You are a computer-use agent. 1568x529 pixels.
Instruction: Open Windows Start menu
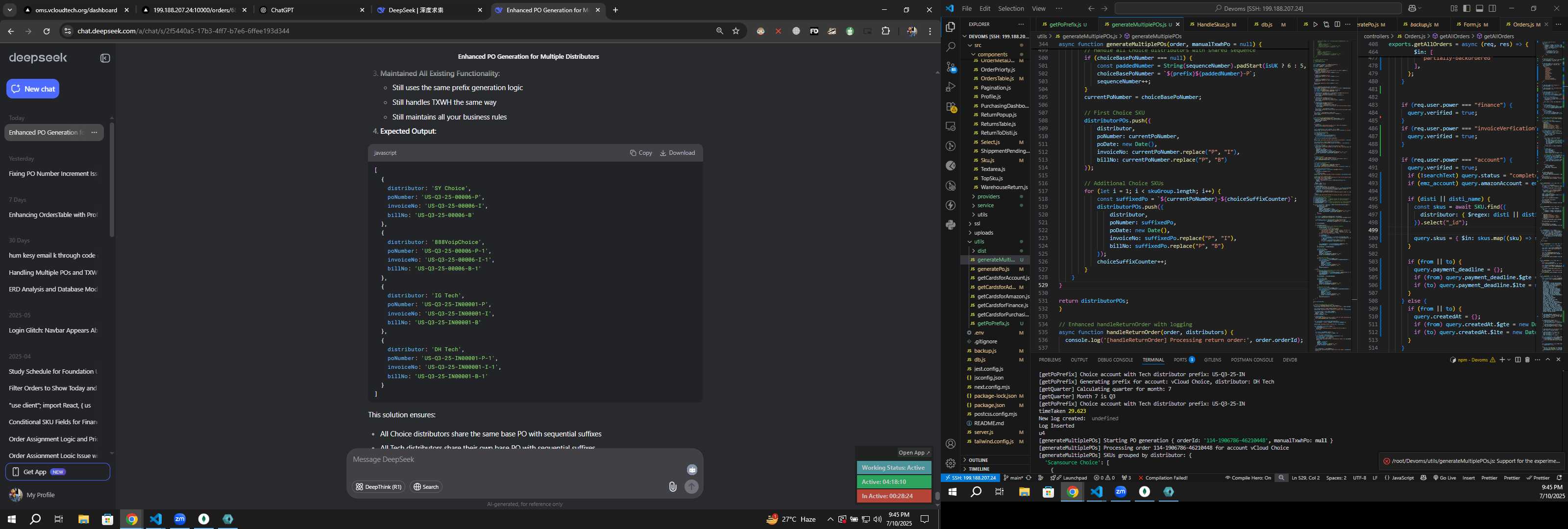[11, 519]
